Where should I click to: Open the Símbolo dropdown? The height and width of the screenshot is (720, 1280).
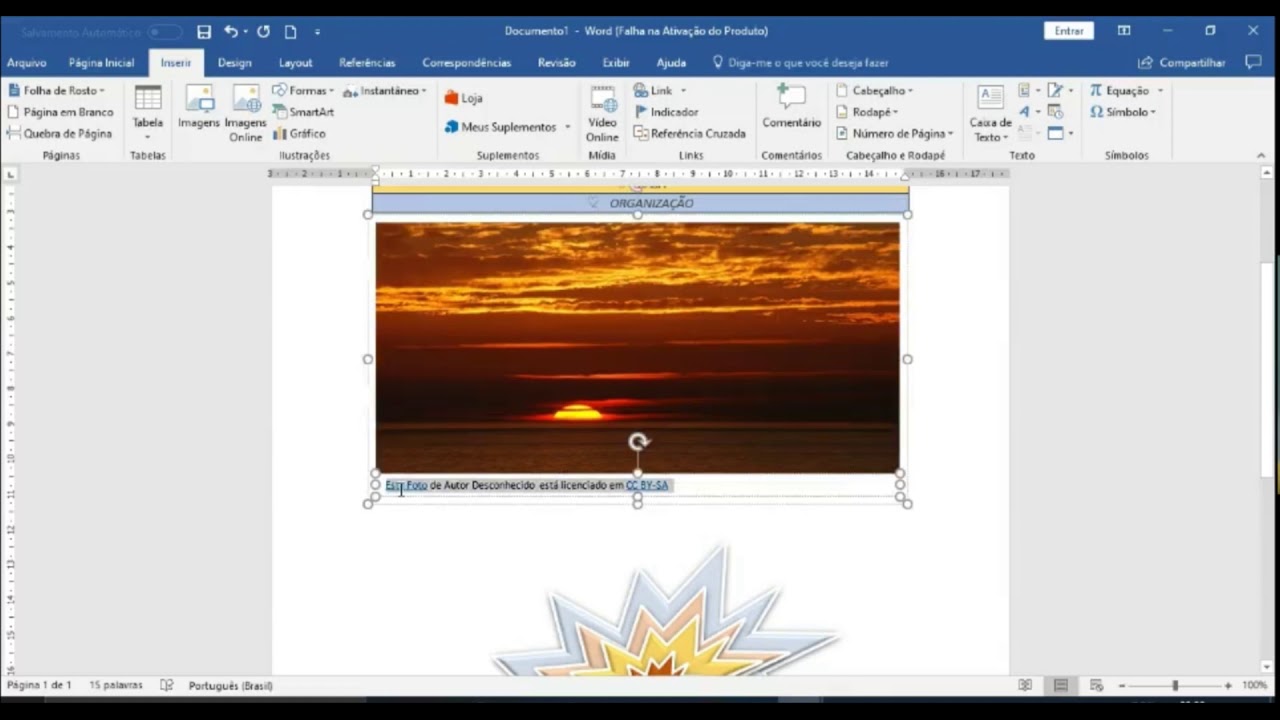click(1123, 112)
